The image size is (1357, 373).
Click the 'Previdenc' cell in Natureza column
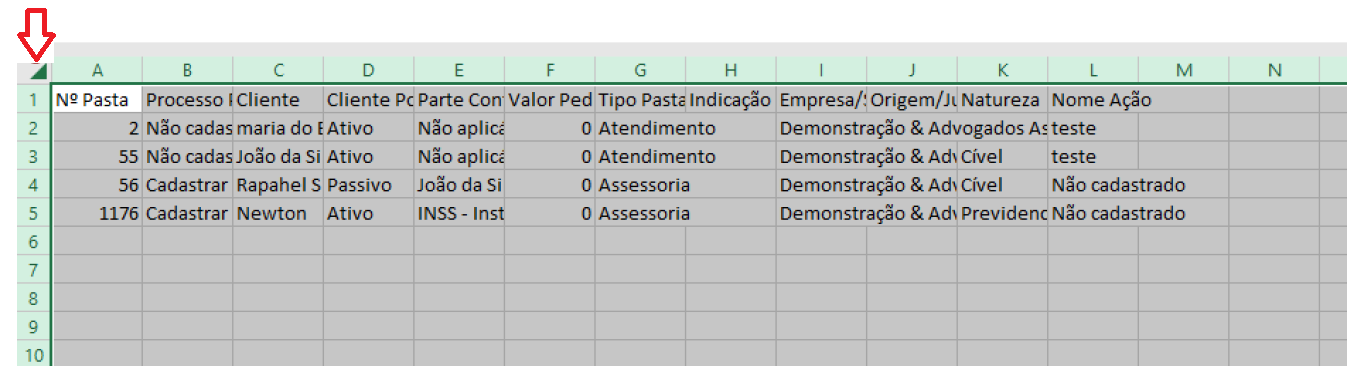1003,213
